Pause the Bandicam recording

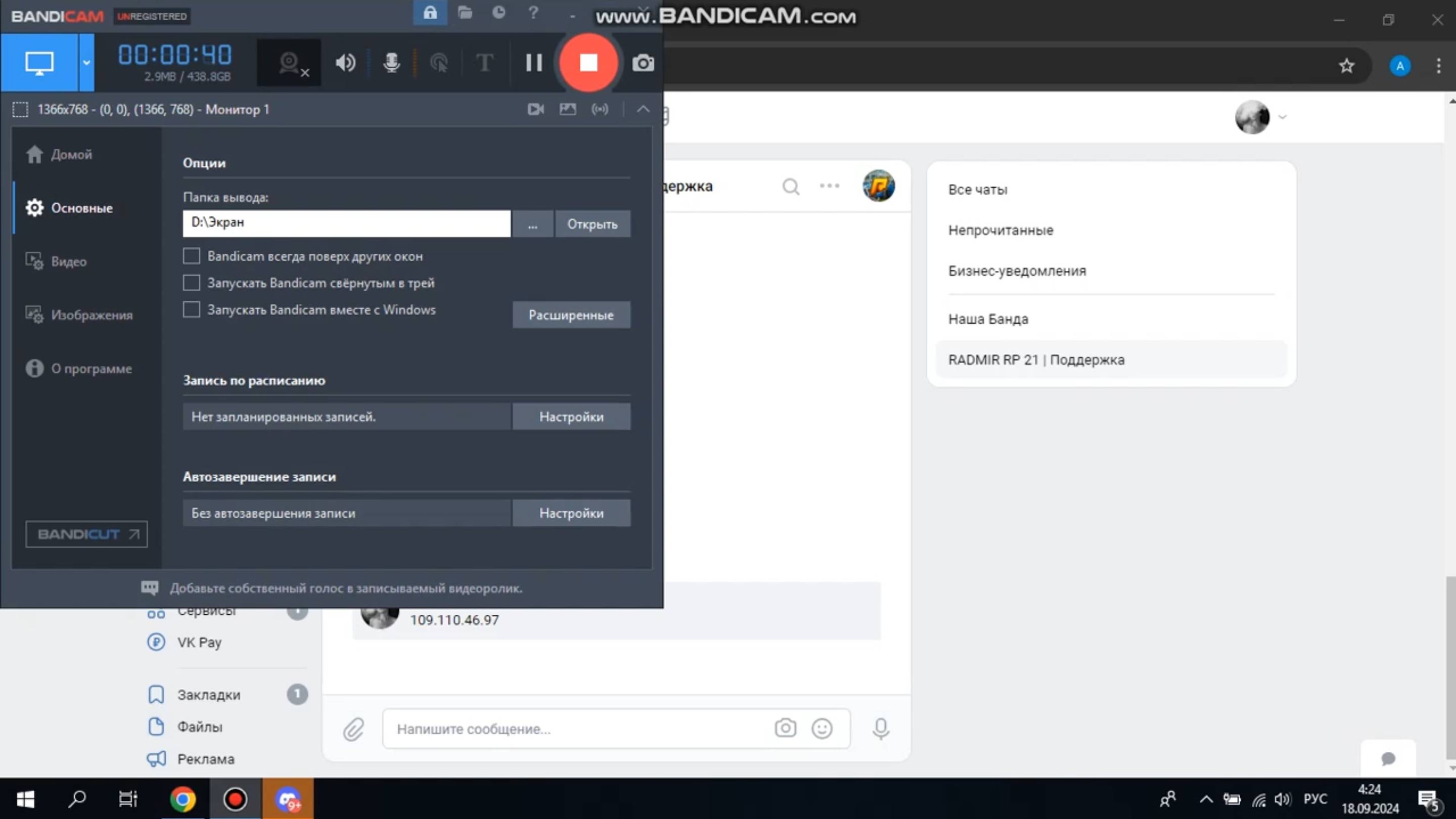click(533, 62)
